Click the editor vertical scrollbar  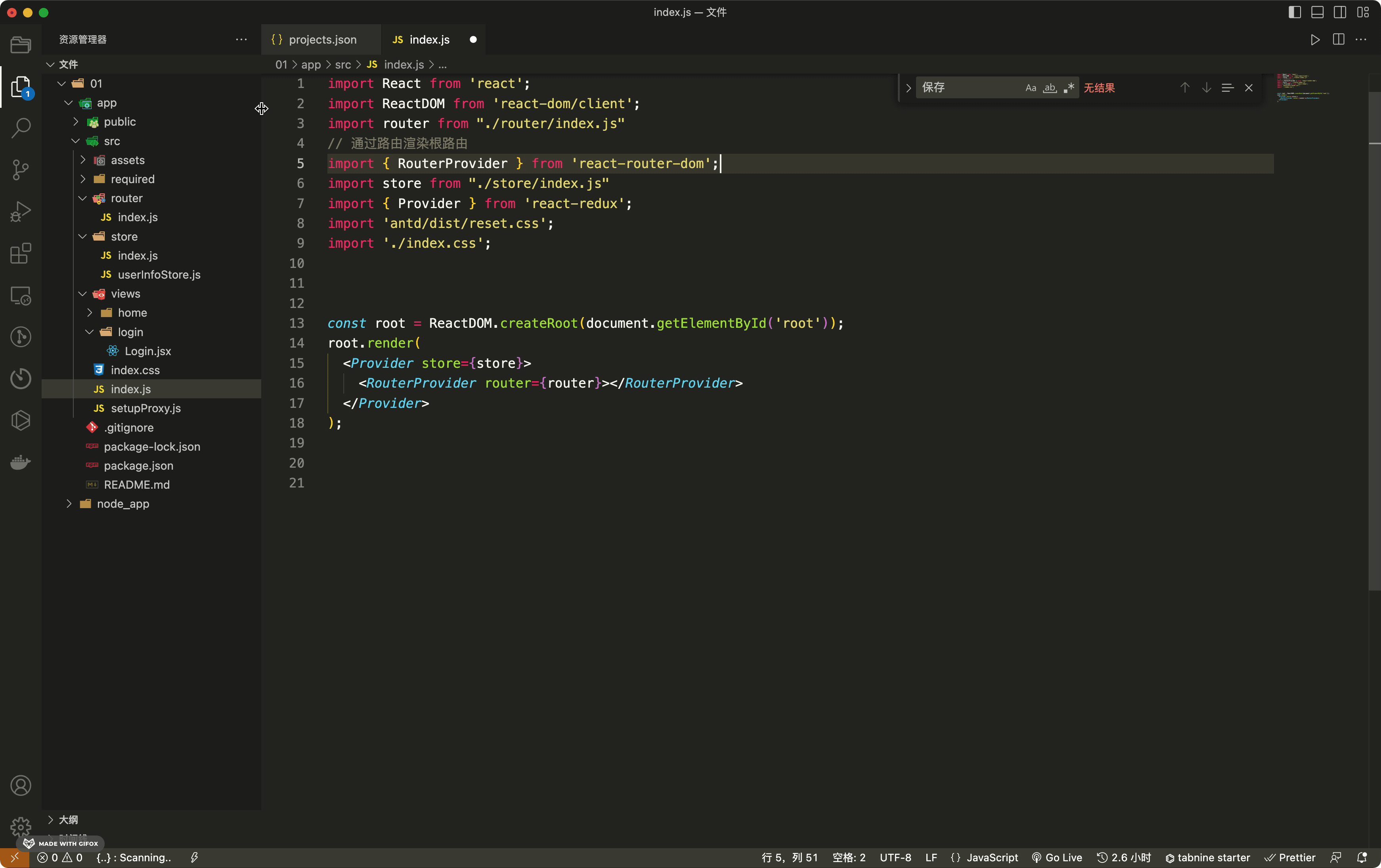1374,344
